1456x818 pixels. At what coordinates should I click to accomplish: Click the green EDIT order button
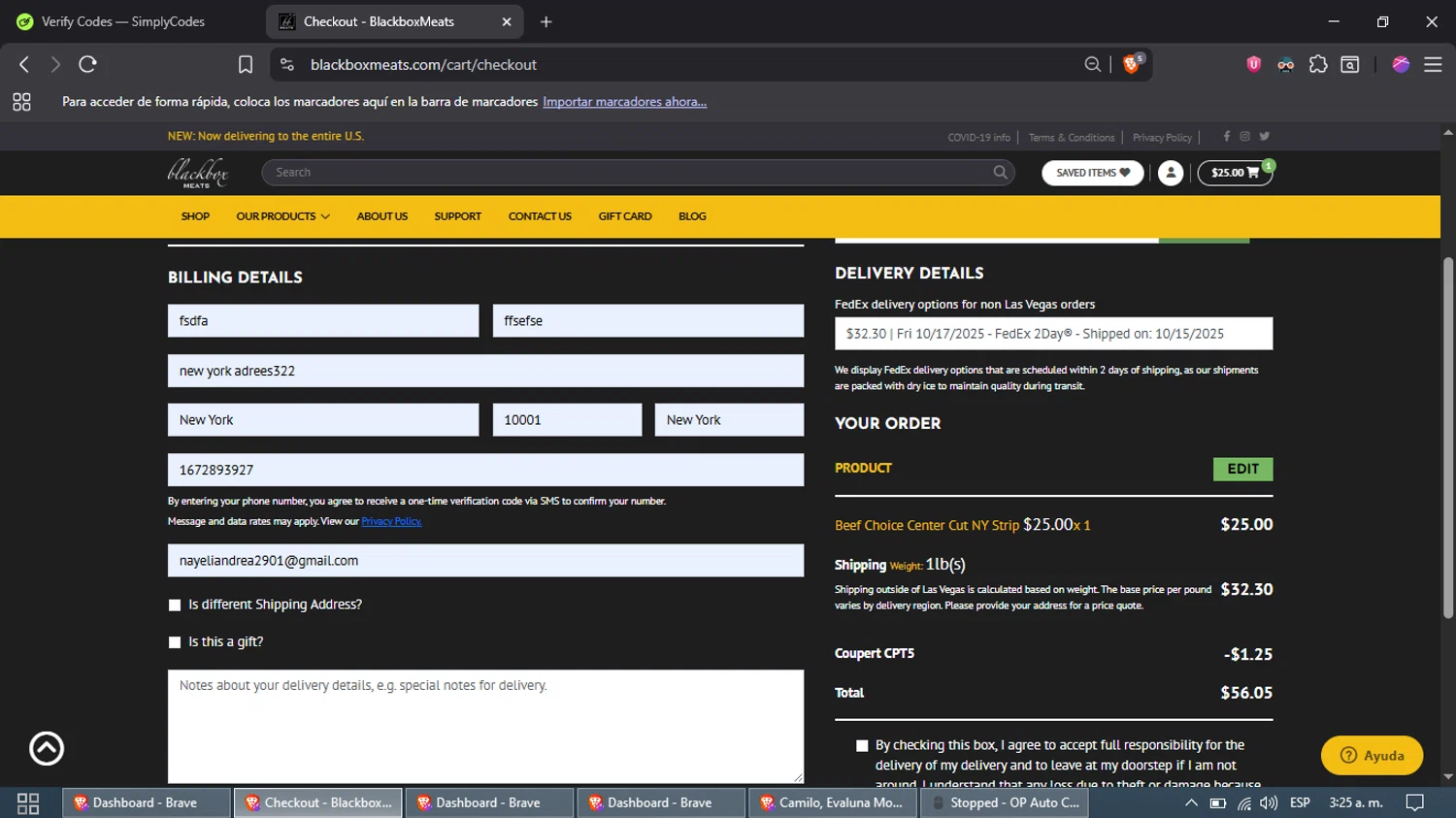coord(1242,469)
